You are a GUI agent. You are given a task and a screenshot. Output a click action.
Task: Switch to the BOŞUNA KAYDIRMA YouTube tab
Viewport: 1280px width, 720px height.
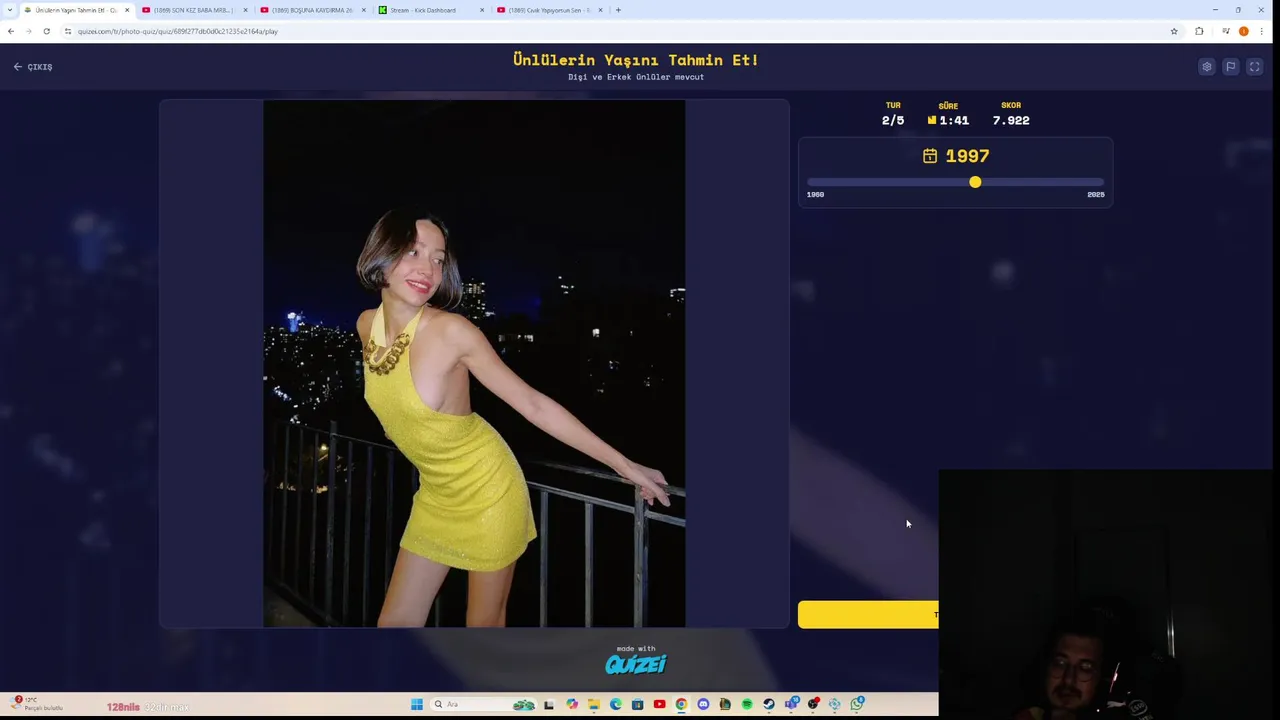(x=312, y=10)
